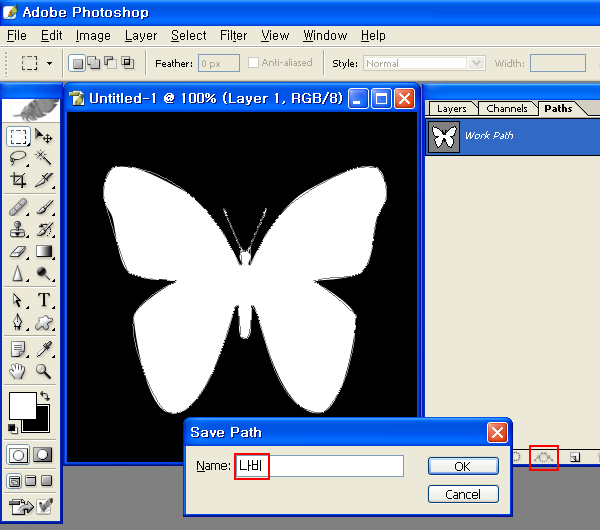600x530 pixels.
Task: Close the Save Path dialog
Action: tap(497, 432)
